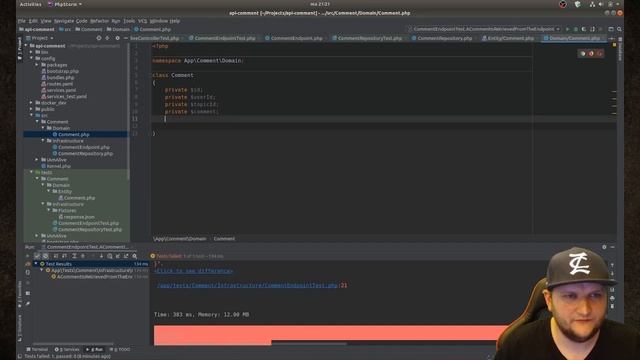The image size is (640, 360).
Task: Toggle show ignored tests
Action: (45, 256)
